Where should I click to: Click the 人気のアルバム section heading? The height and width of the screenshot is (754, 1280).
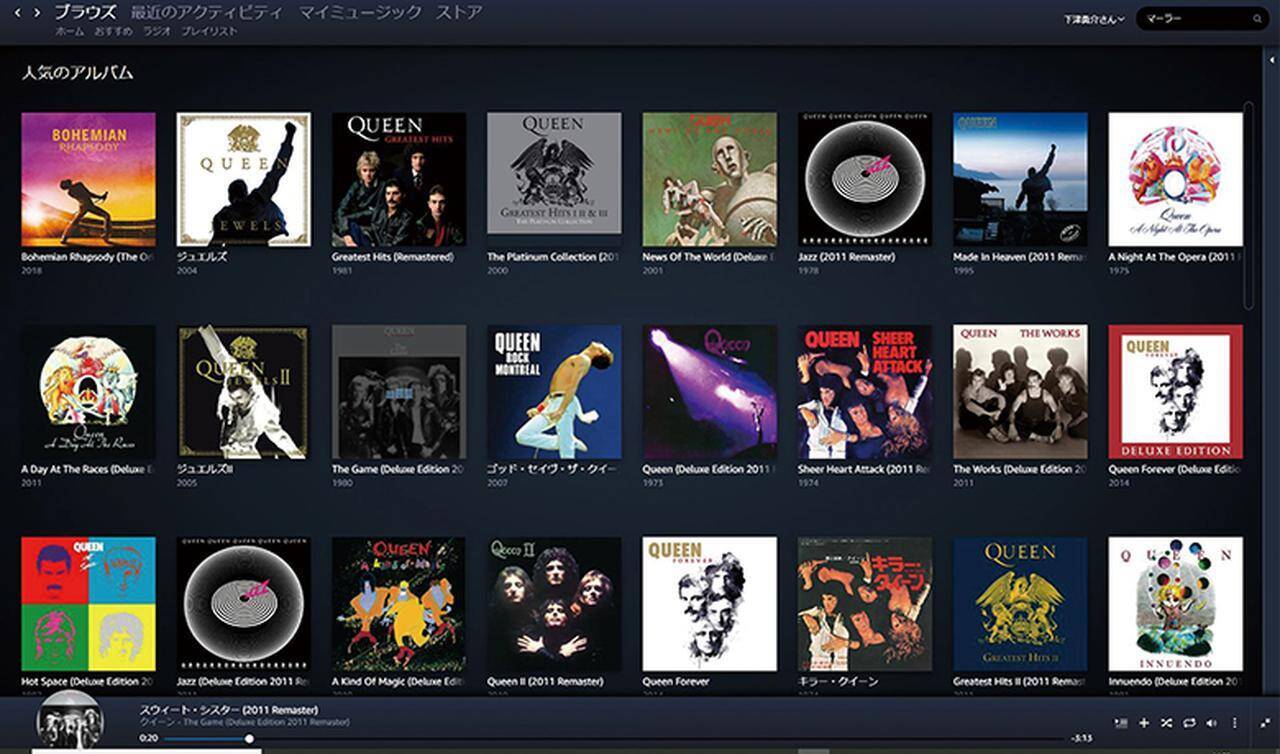[x=77, y=73]
